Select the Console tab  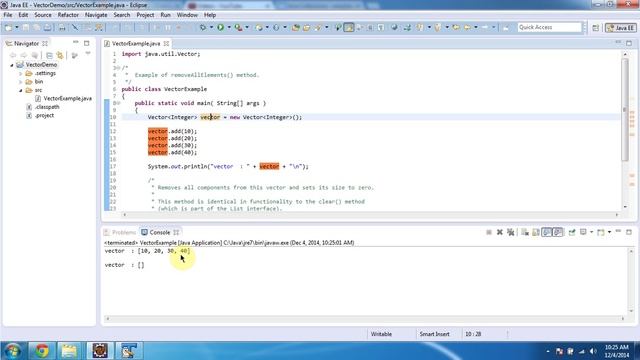[160, 232]
